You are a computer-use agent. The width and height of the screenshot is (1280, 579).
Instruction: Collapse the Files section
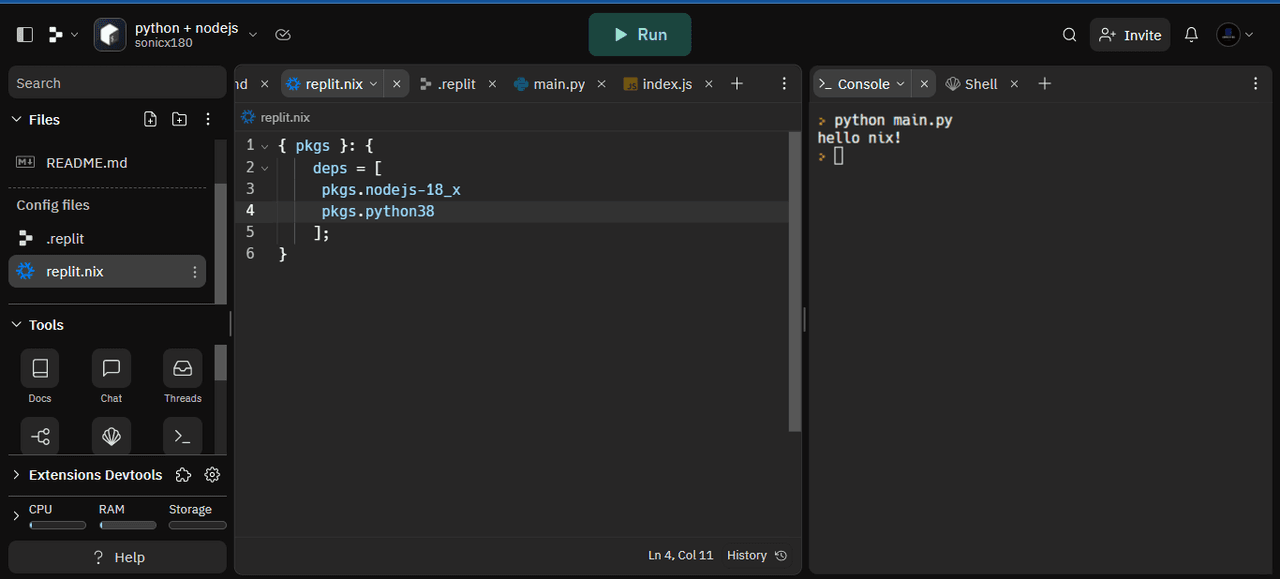[16, 119]
